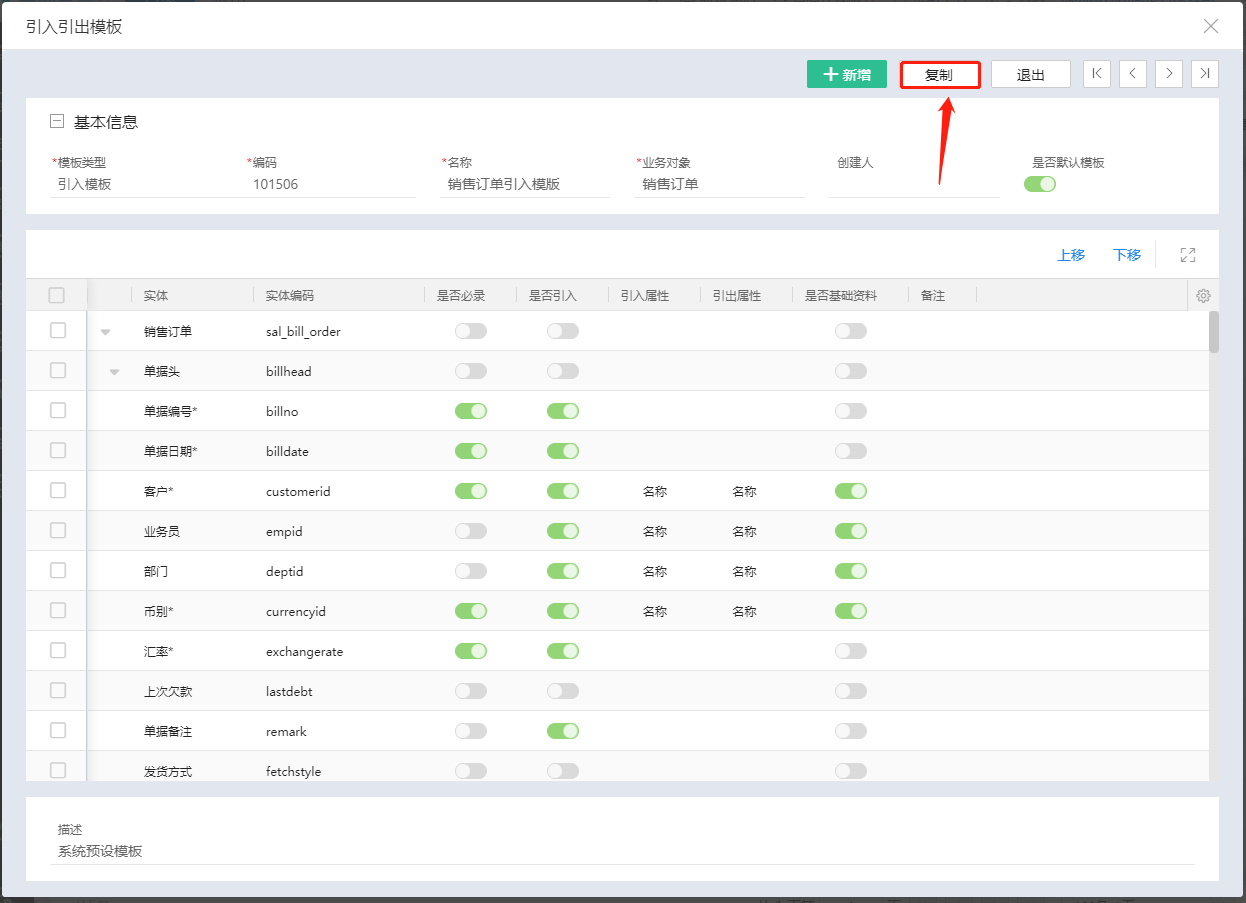Viewport: 1246px width, 903px height.
Task: Disable 是否必录 for 单据编号 row
Action: click(471, 411)
